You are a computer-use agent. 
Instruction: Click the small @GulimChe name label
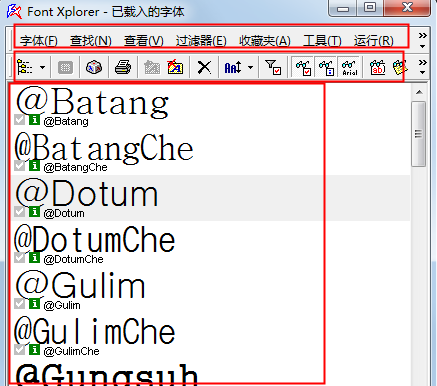tap(72, 351)
